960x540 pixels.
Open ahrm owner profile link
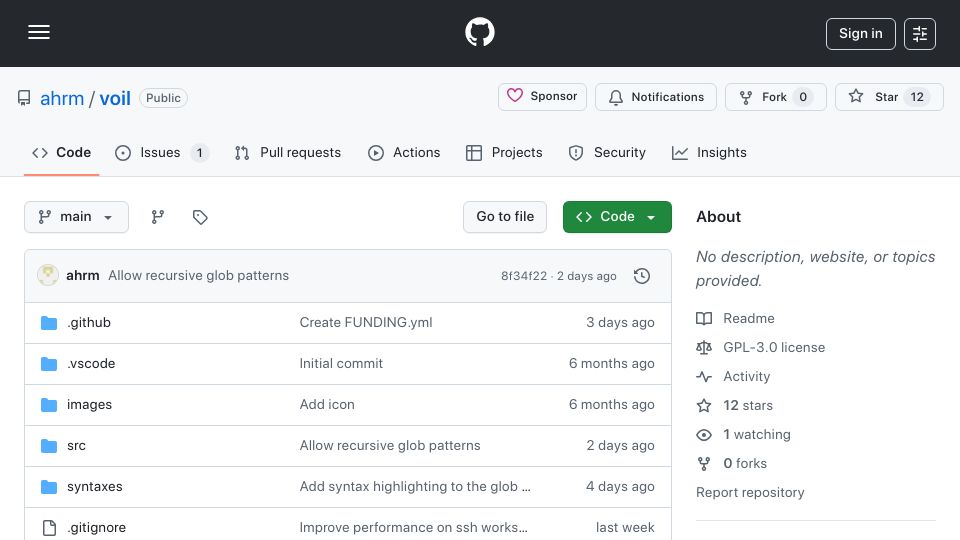(62, 98)
